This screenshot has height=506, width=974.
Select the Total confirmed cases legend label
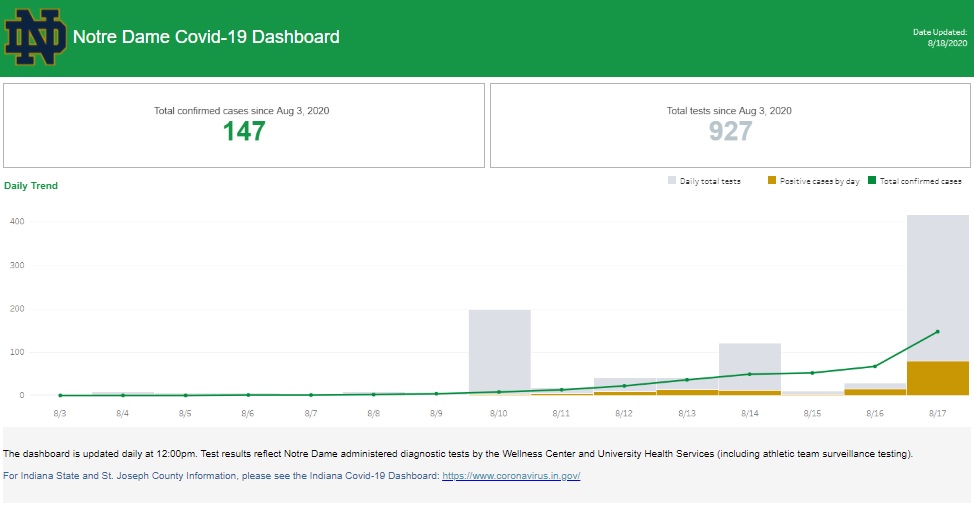tap(921, 181)
